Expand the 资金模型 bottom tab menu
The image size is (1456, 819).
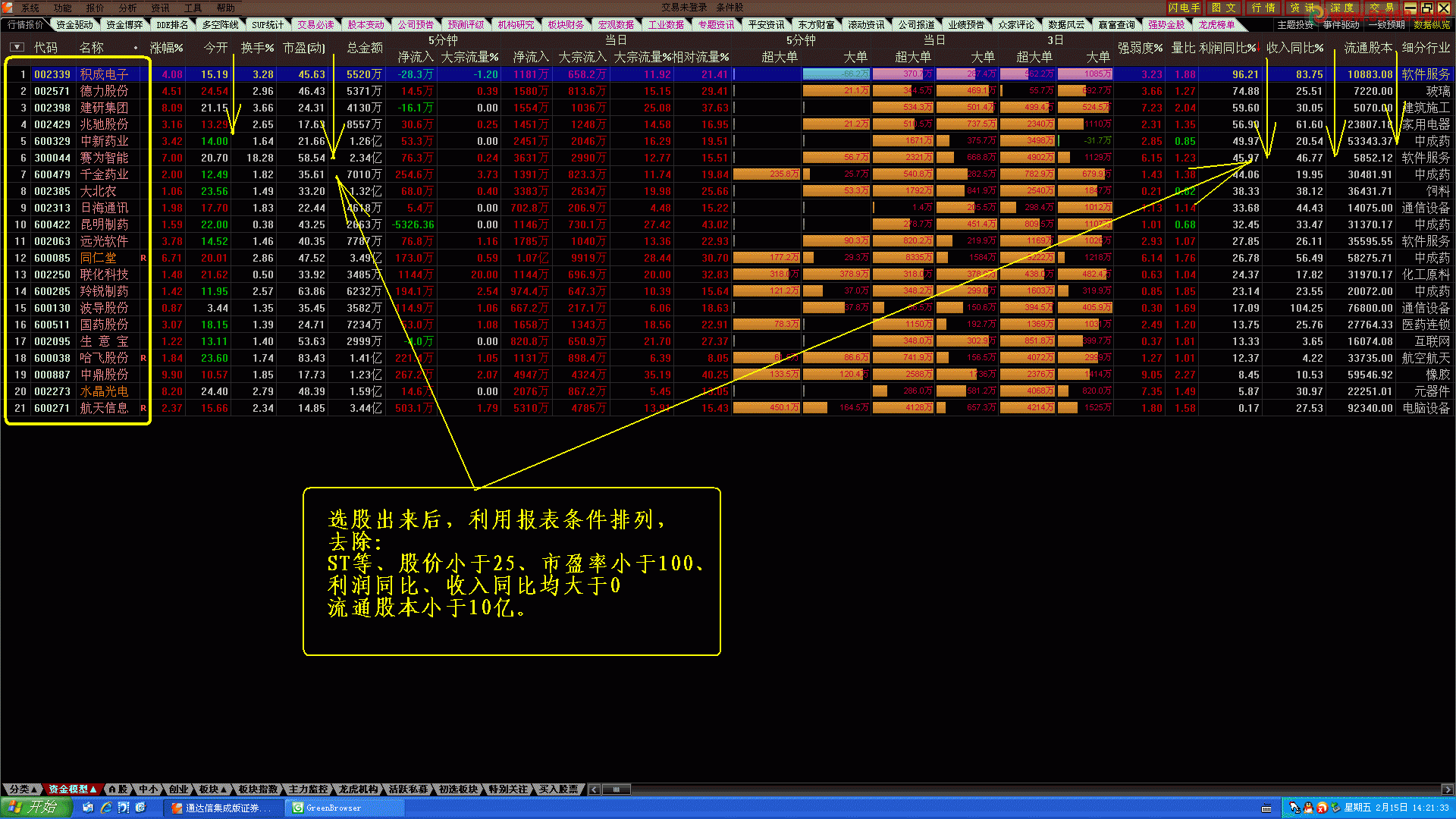[73, 789]
